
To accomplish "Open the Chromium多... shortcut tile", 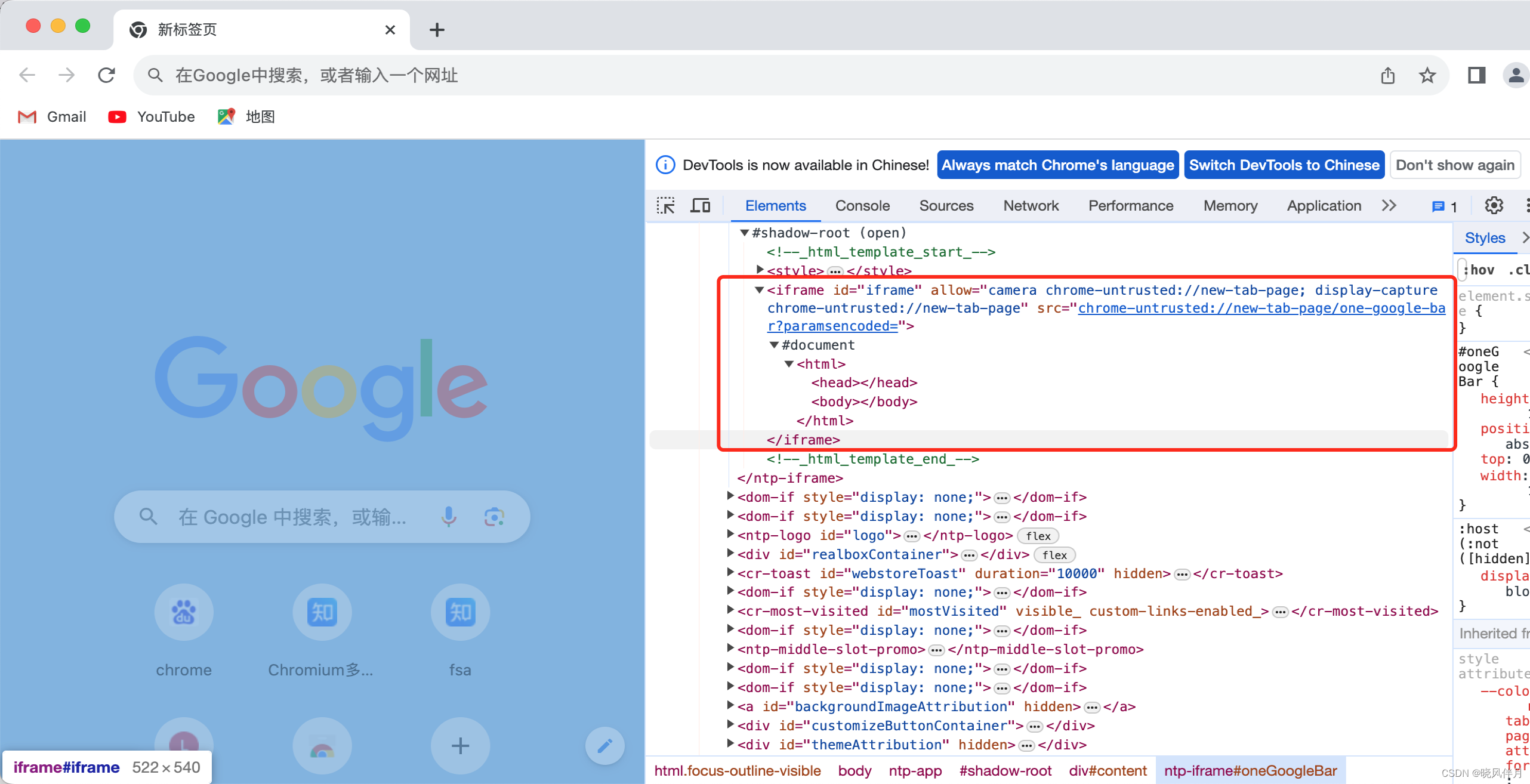I will (322, 631).
